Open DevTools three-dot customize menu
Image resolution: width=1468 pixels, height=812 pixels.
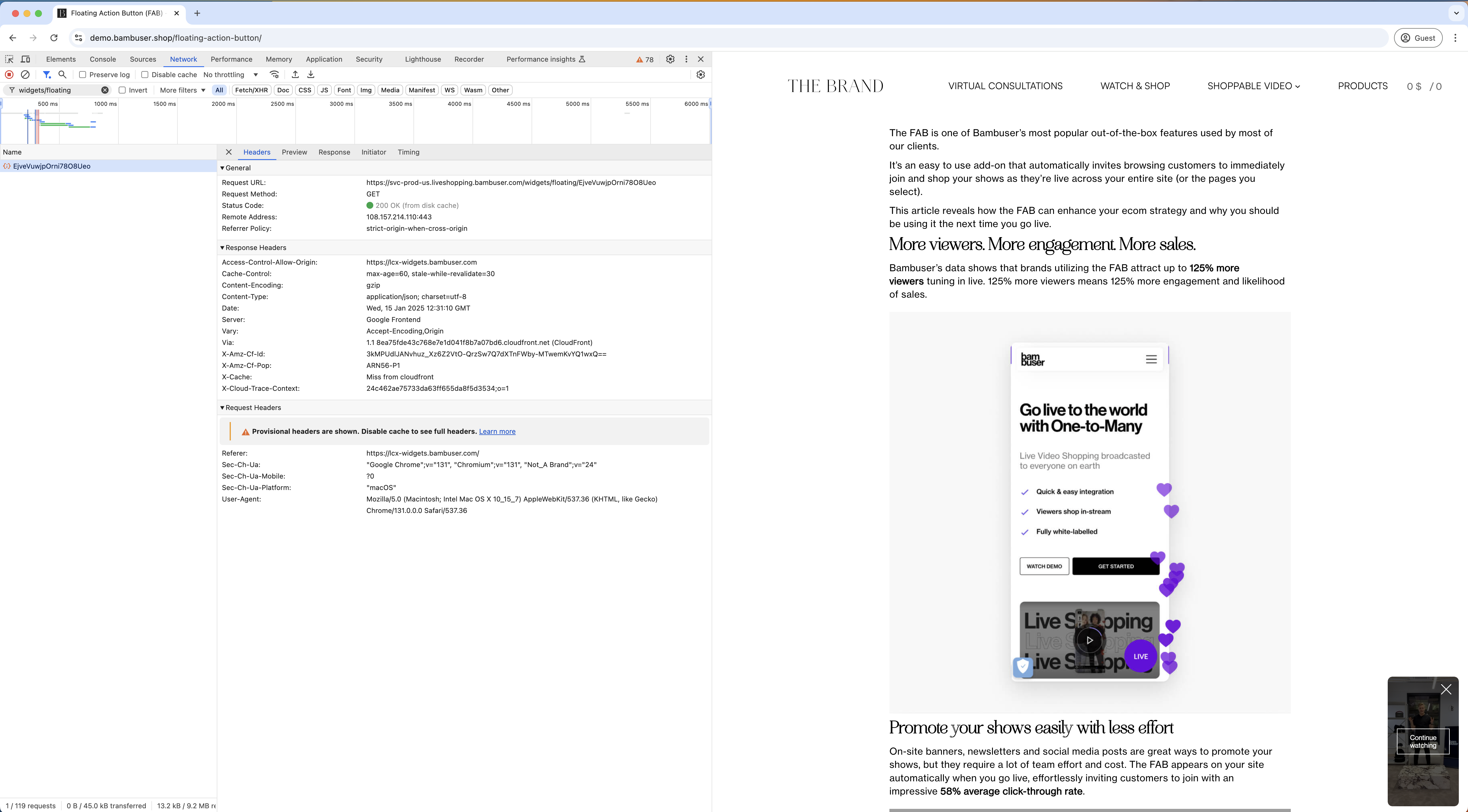tap(686, 59)
